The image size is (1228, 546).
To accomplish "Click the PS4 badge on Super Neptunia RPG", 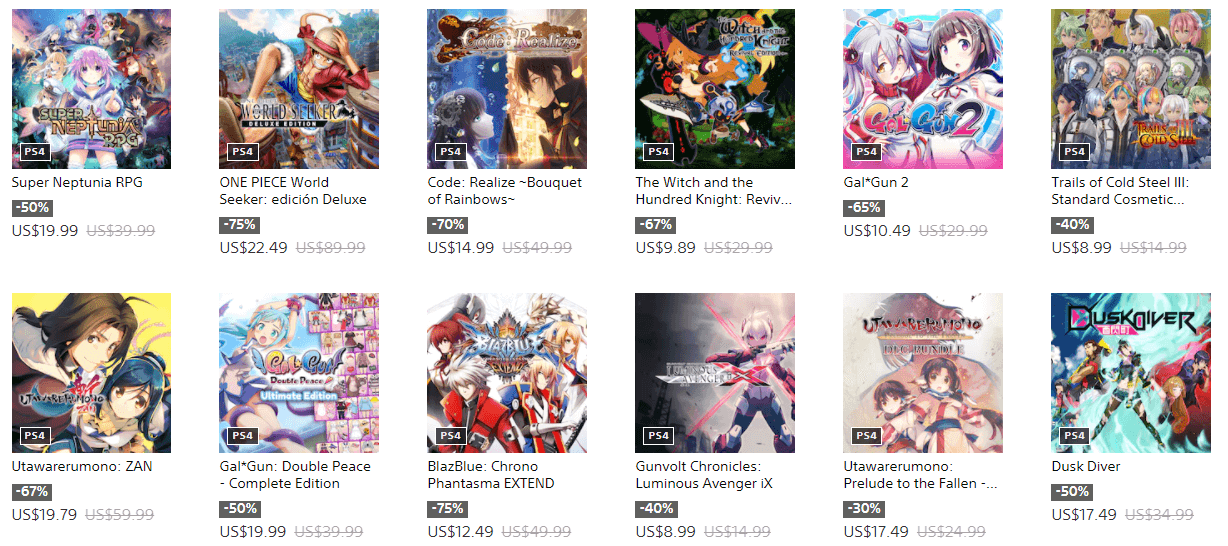I will [34, 152].
